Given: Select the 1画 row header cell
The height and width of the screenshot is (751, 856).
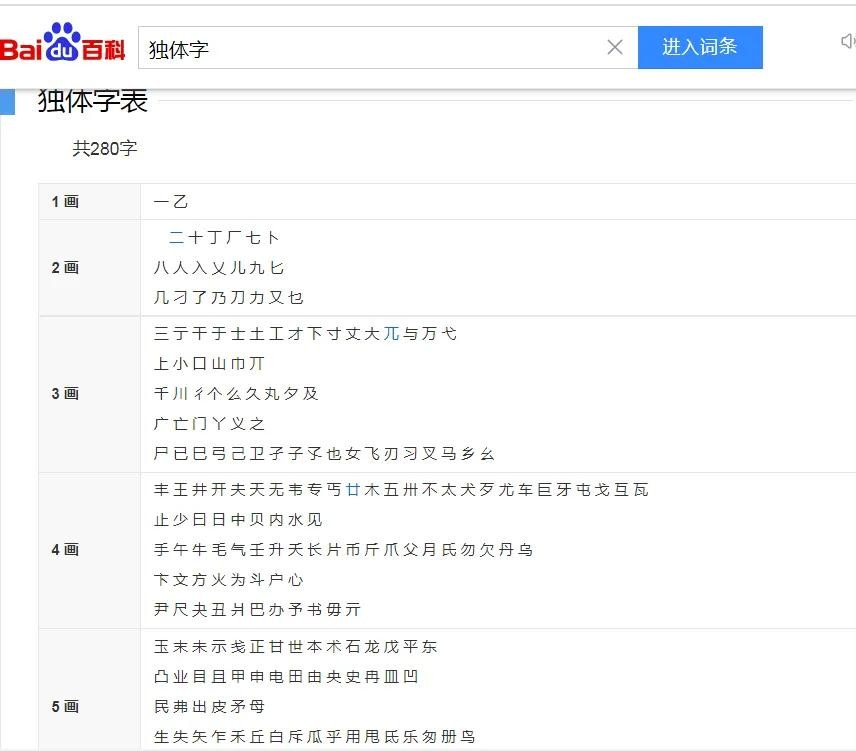Looking at the screenshot, I should click(x=66, y=202).
